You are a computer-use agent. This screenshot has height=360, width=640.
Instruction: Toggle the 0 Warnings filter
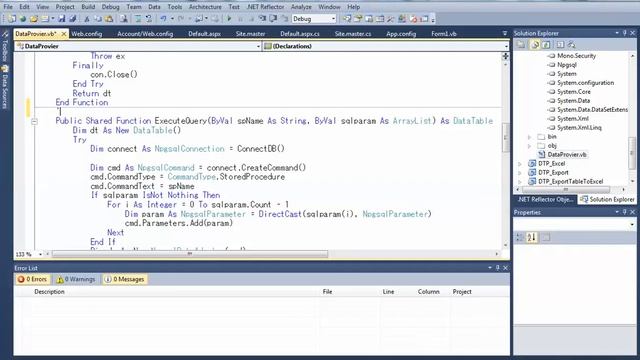(76, 279)
